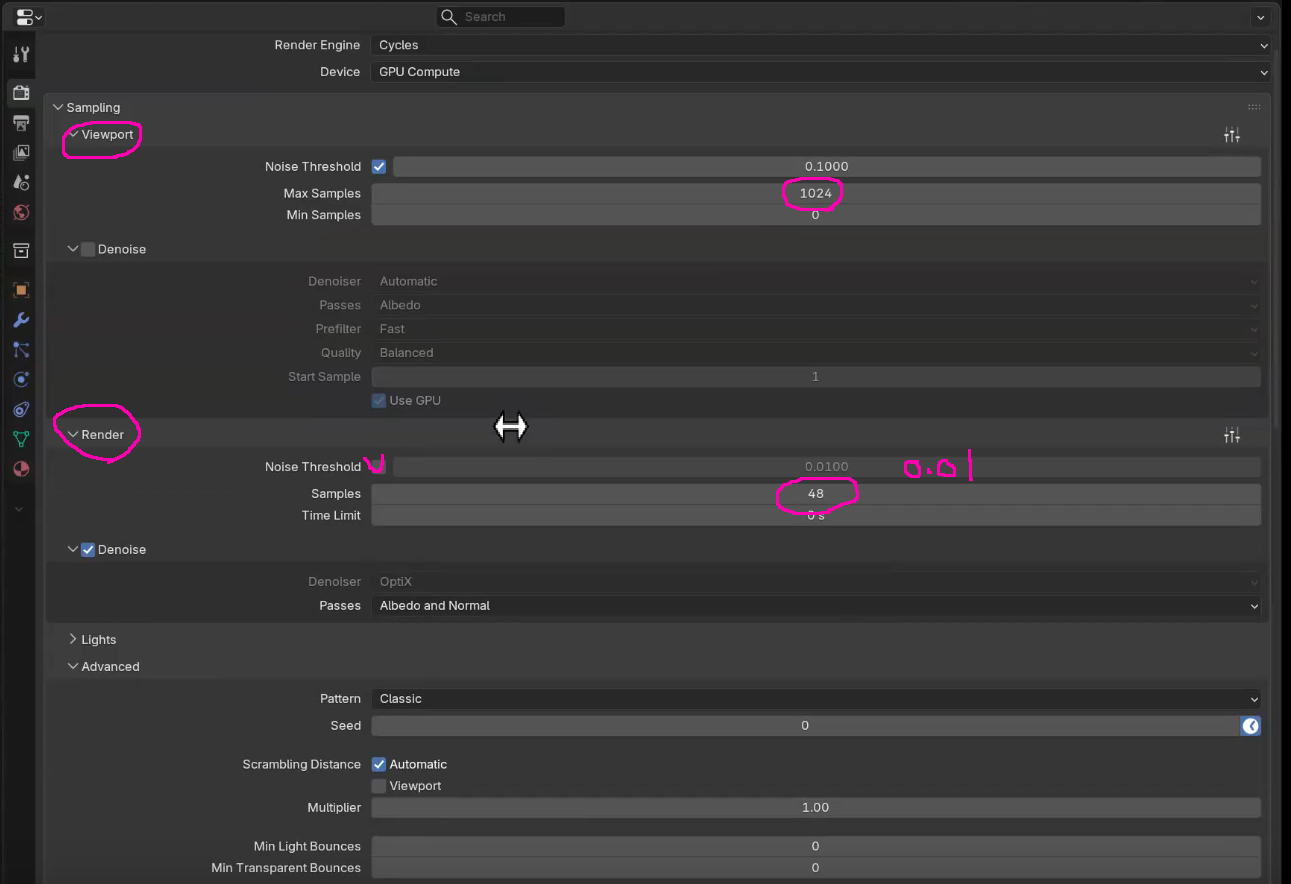Click the Multiplier 1.00 slider

816,808
